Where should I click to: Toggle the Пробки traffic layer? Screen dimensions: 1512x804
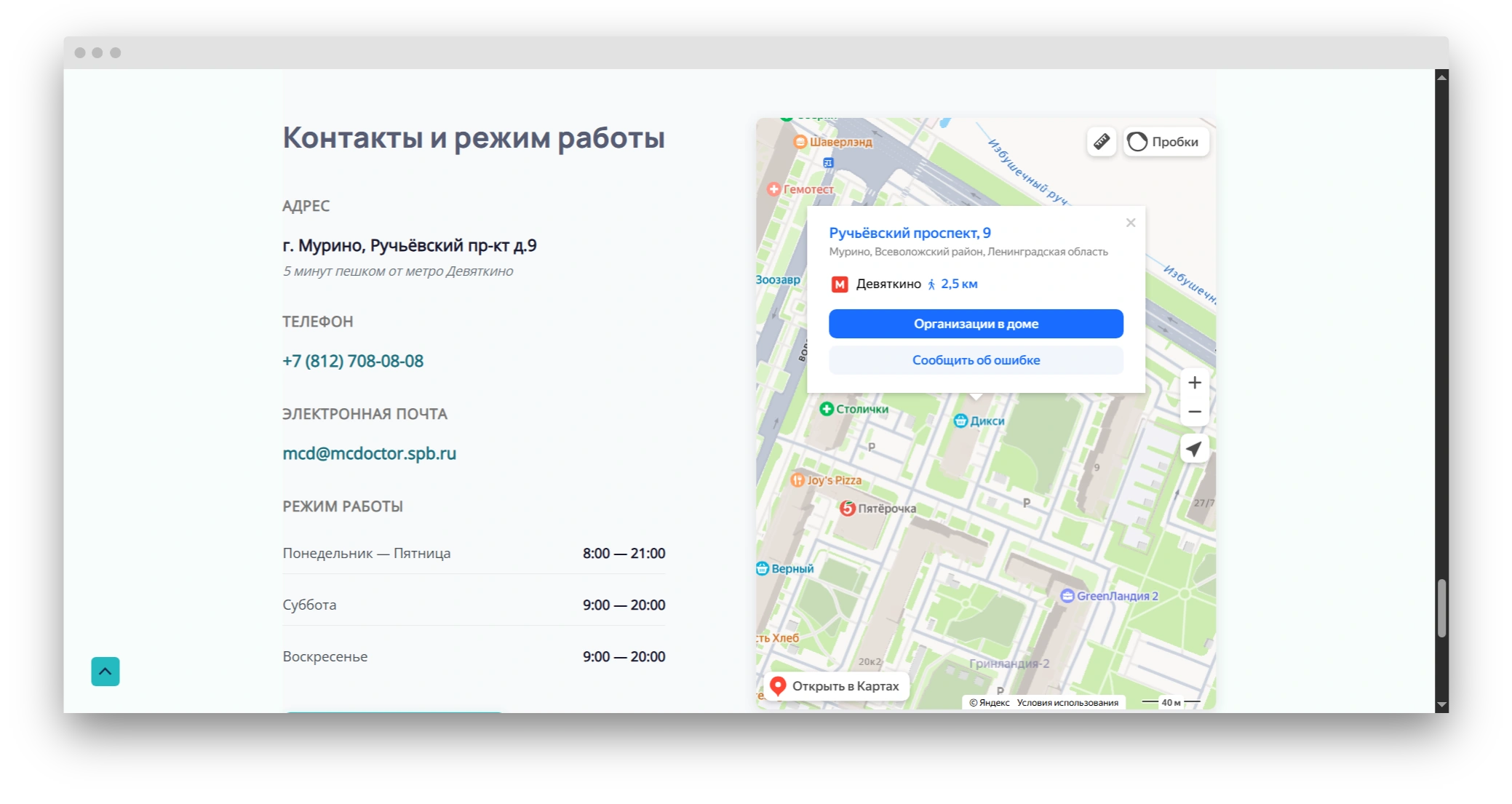coord(1166,141)
